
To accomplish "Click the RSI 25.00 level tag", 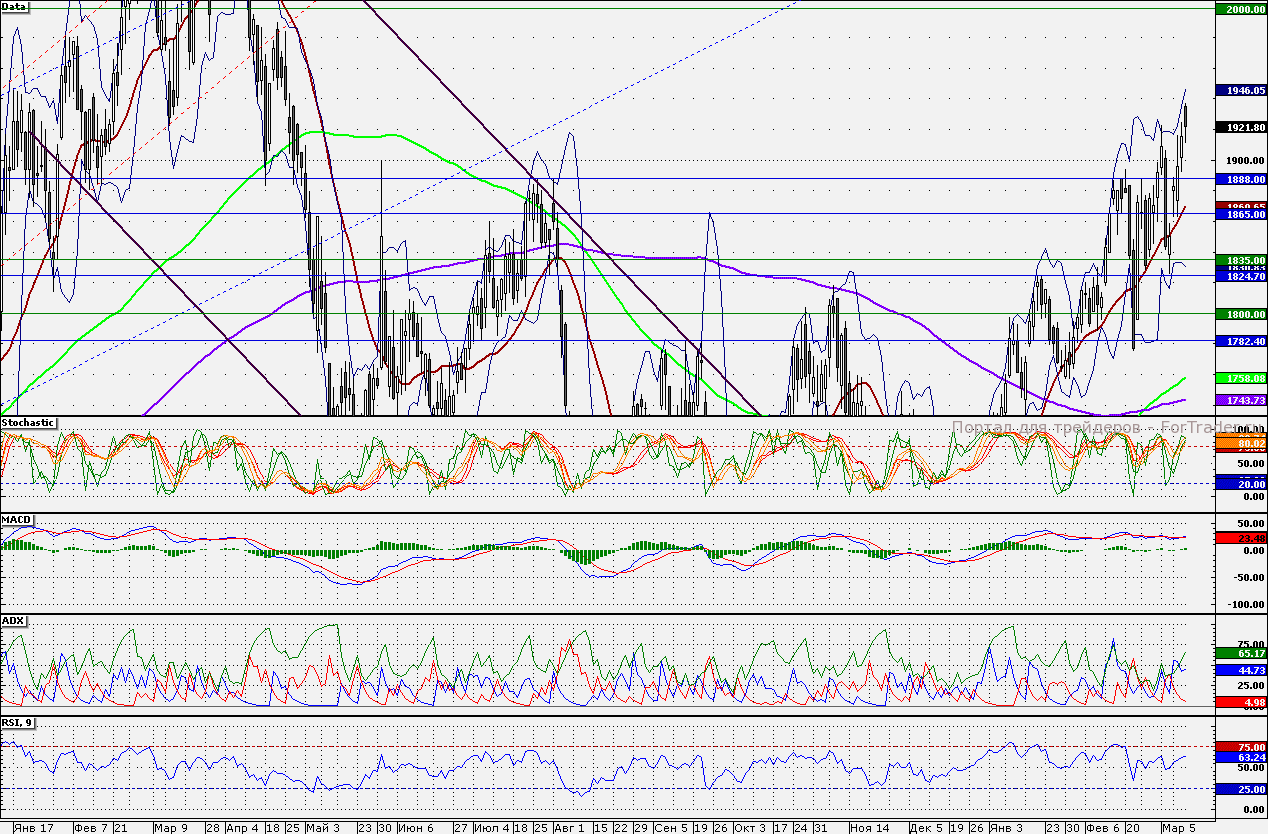I will click(x=1240, y=790).
